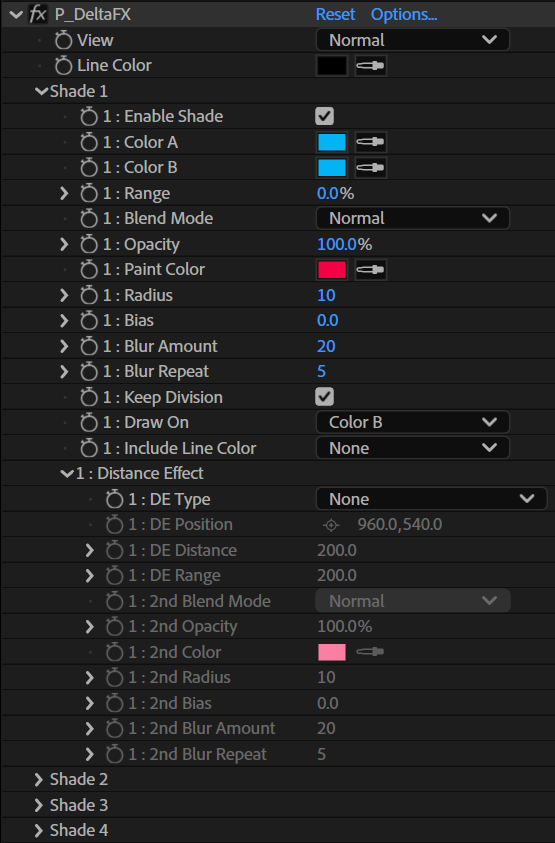
Task: Toggle the fx effect switch for P_DeltaFX
Action: point(38,14)
